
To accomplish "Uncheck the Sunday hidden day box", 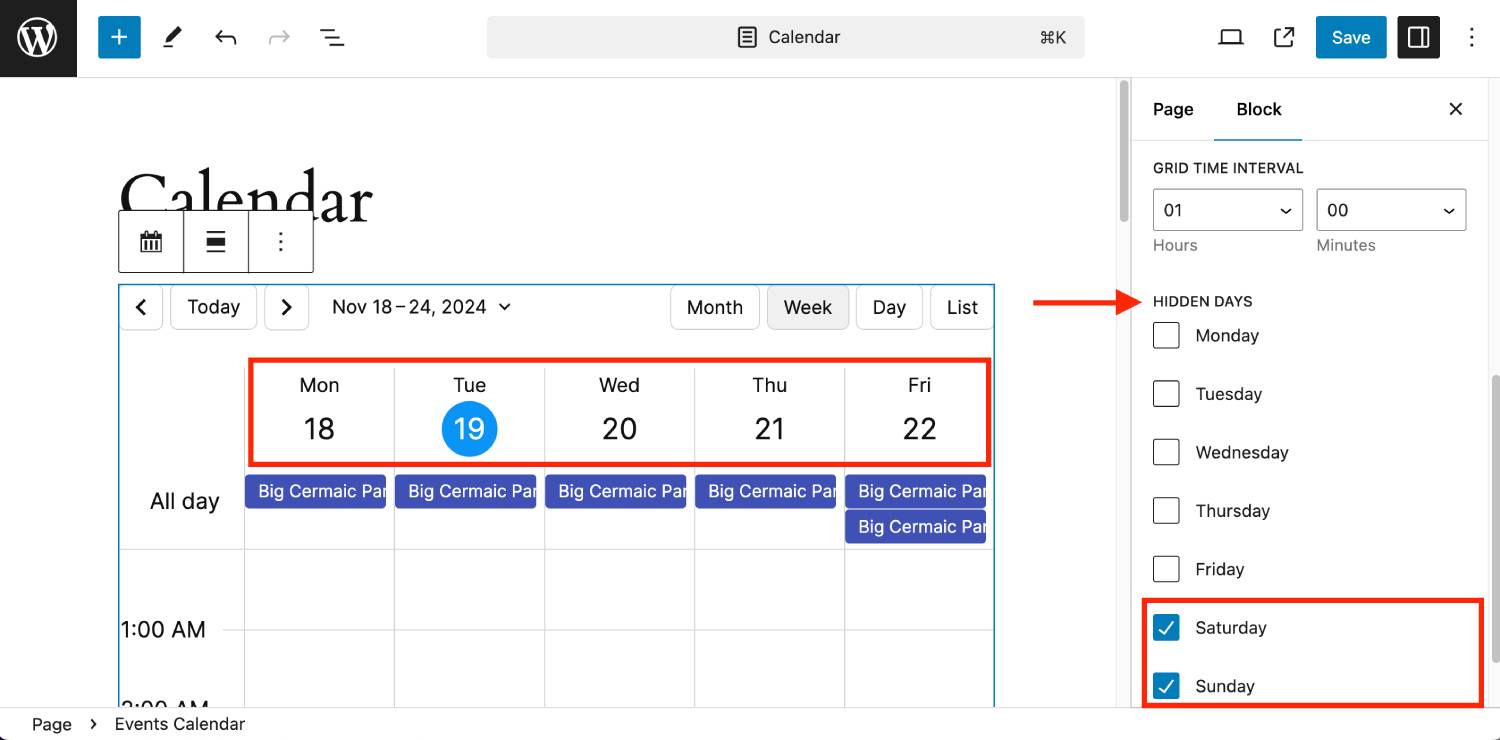I will [x=1166, y=686].
